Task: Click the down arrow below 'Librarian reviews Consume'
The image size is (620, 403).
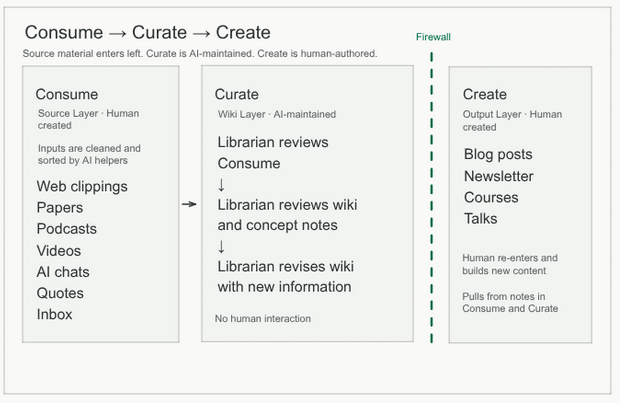Action: [221, 185]
